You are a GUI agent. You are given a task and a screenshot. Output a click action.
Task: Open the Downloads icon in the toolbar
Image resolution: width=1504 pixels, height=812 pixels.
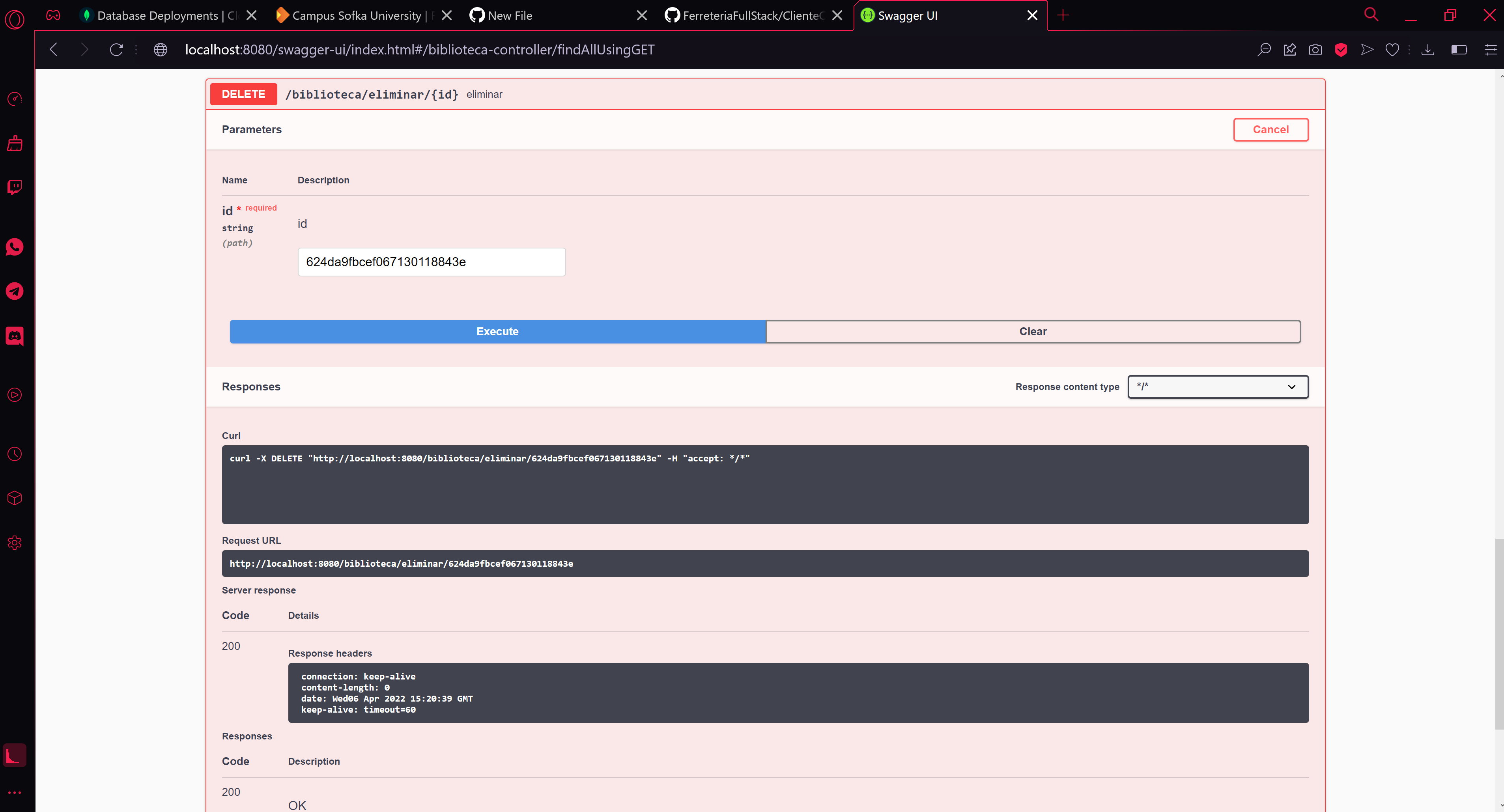pos(1427,50)
